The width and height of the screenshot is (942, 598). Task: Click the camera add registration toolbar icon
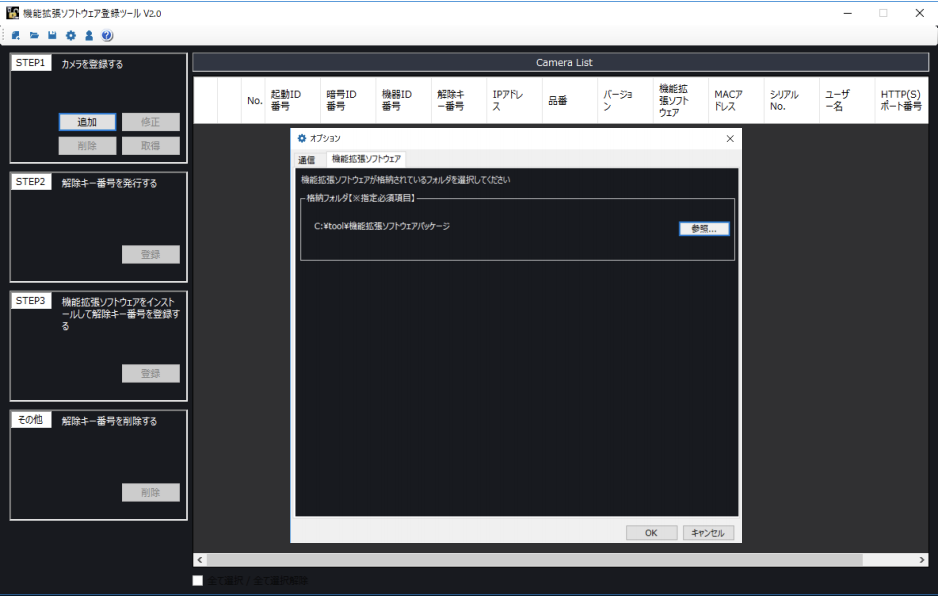14,35
